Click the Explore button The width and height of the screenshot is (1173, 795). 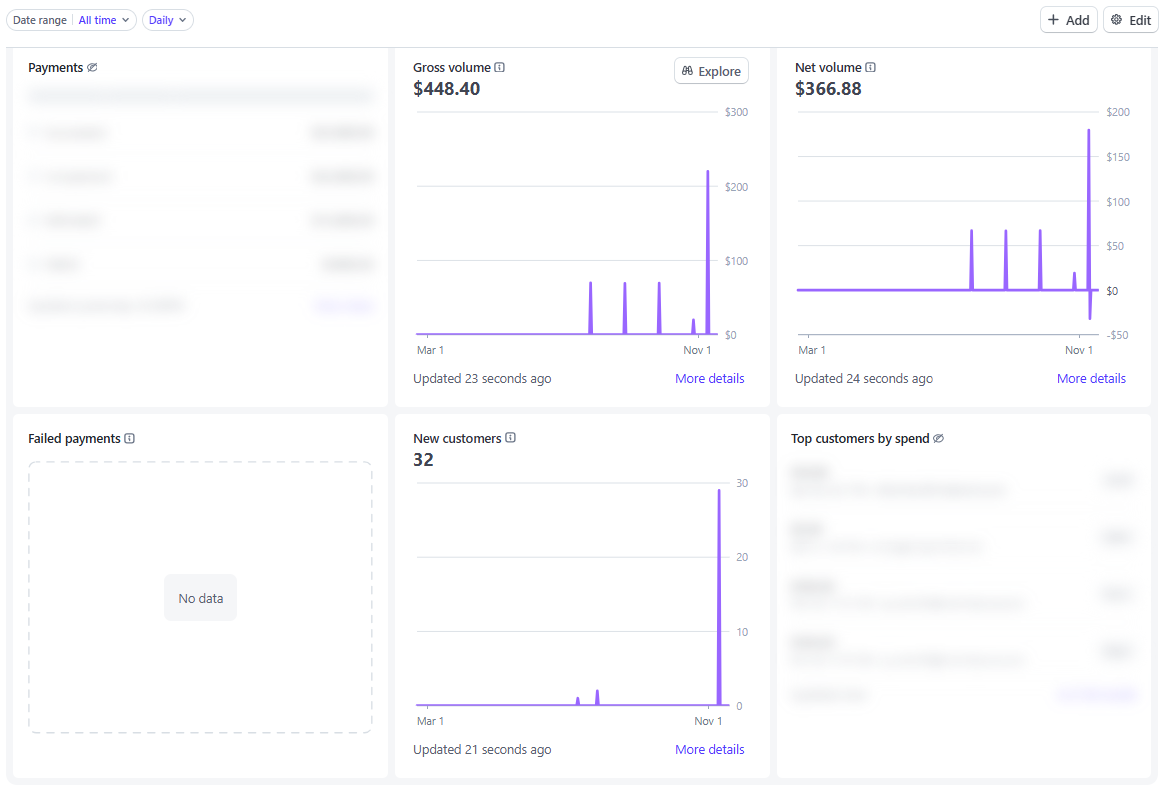711,70
